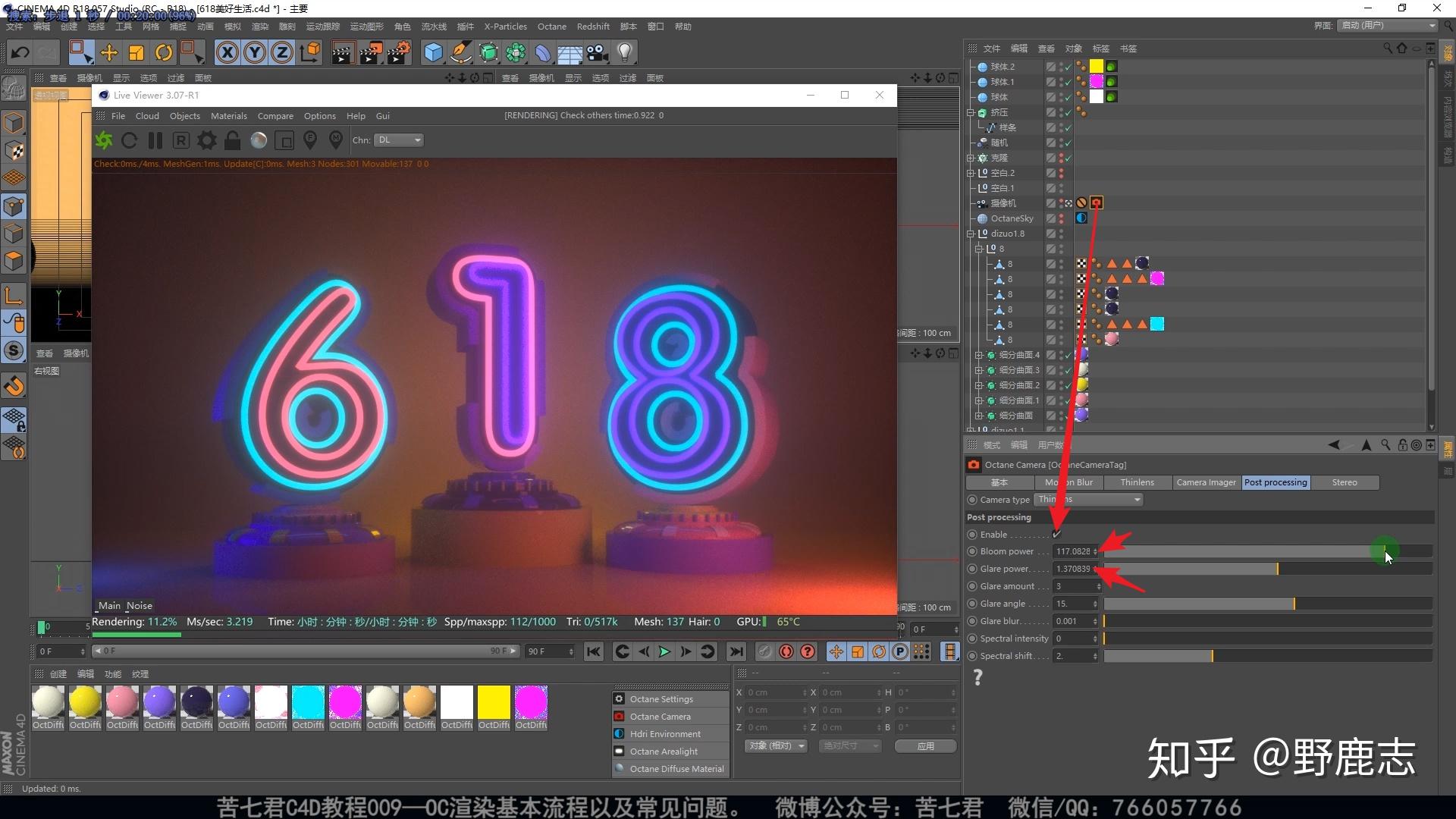
Task: Click the lock resolution icon in Live Viewer
Action: coord(232,140)
